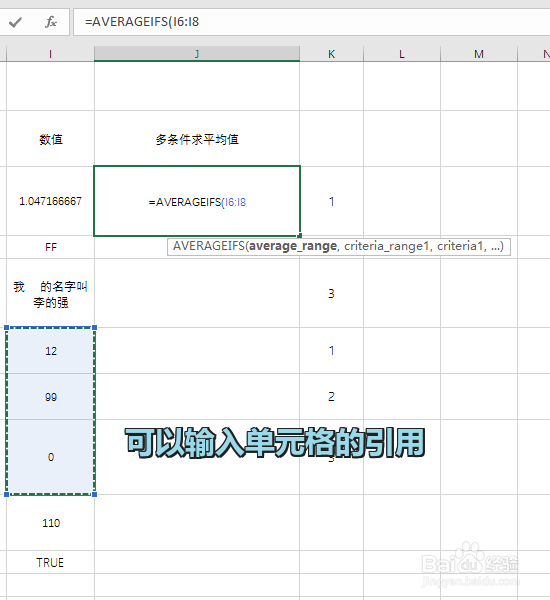This screenshot has width=550, height=600.
Task: Select column L header
Action: pos(401,54)
